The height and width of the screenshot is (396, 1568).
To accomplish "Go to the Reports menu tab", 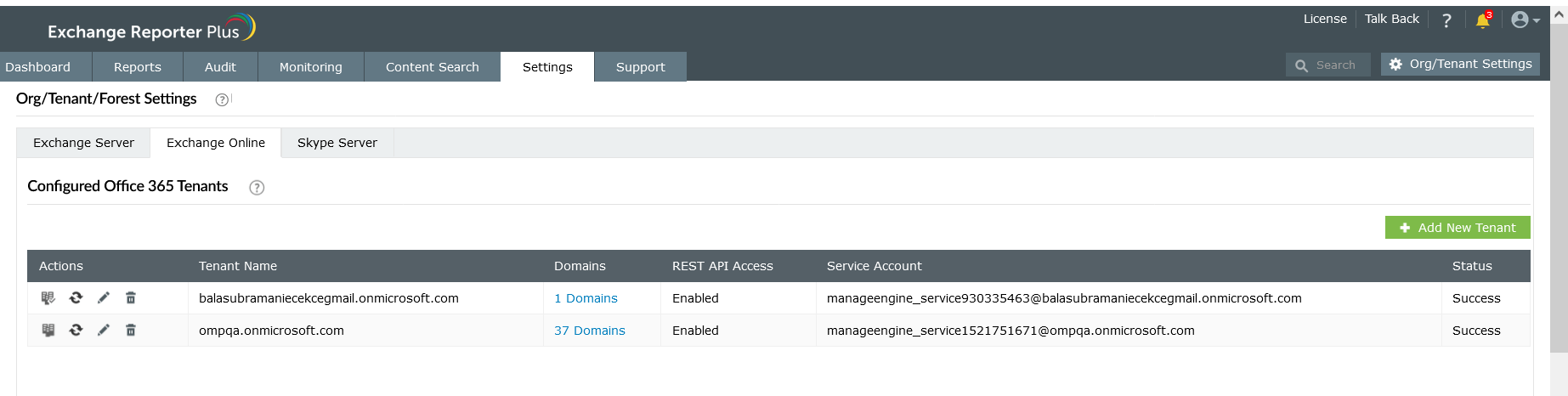I will [x=137, y=67].
